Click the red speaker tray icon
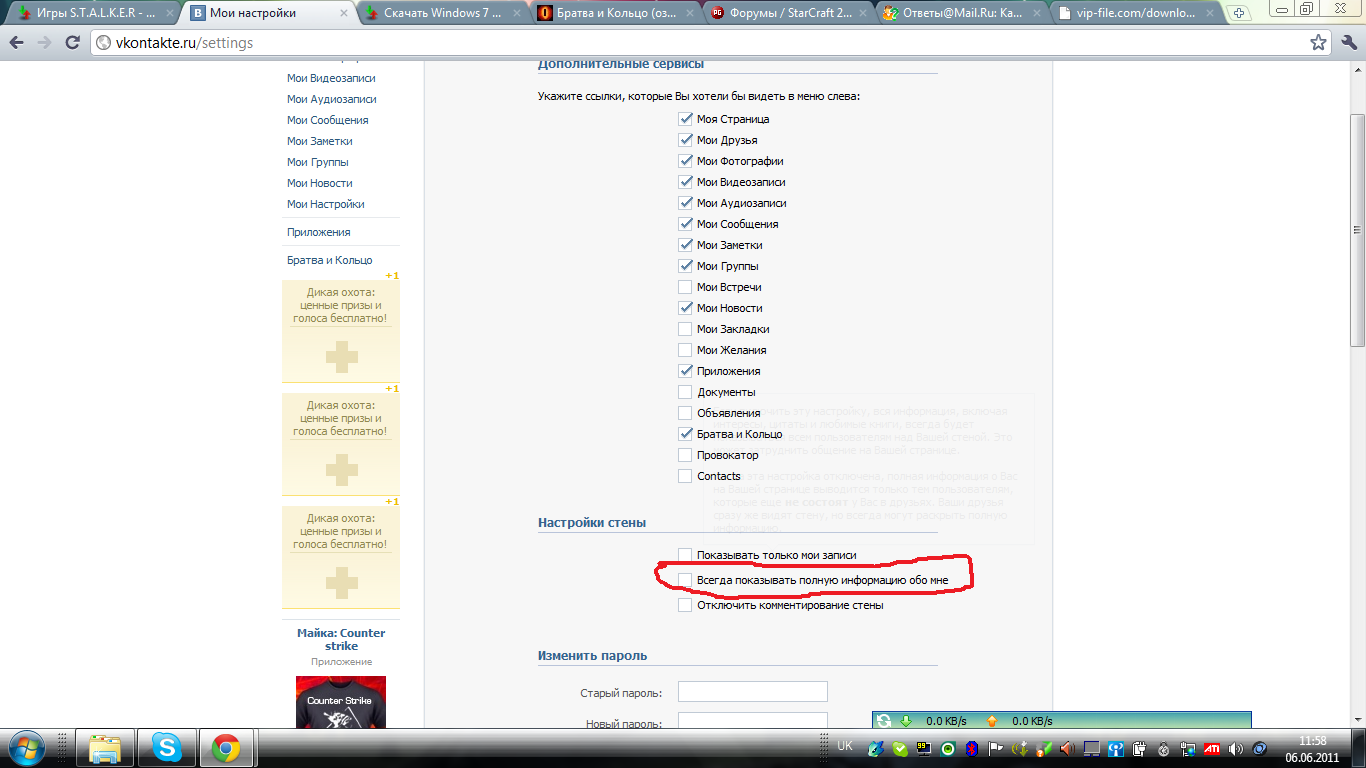This screenshot has height=768, width=1366. point(1067,748)
